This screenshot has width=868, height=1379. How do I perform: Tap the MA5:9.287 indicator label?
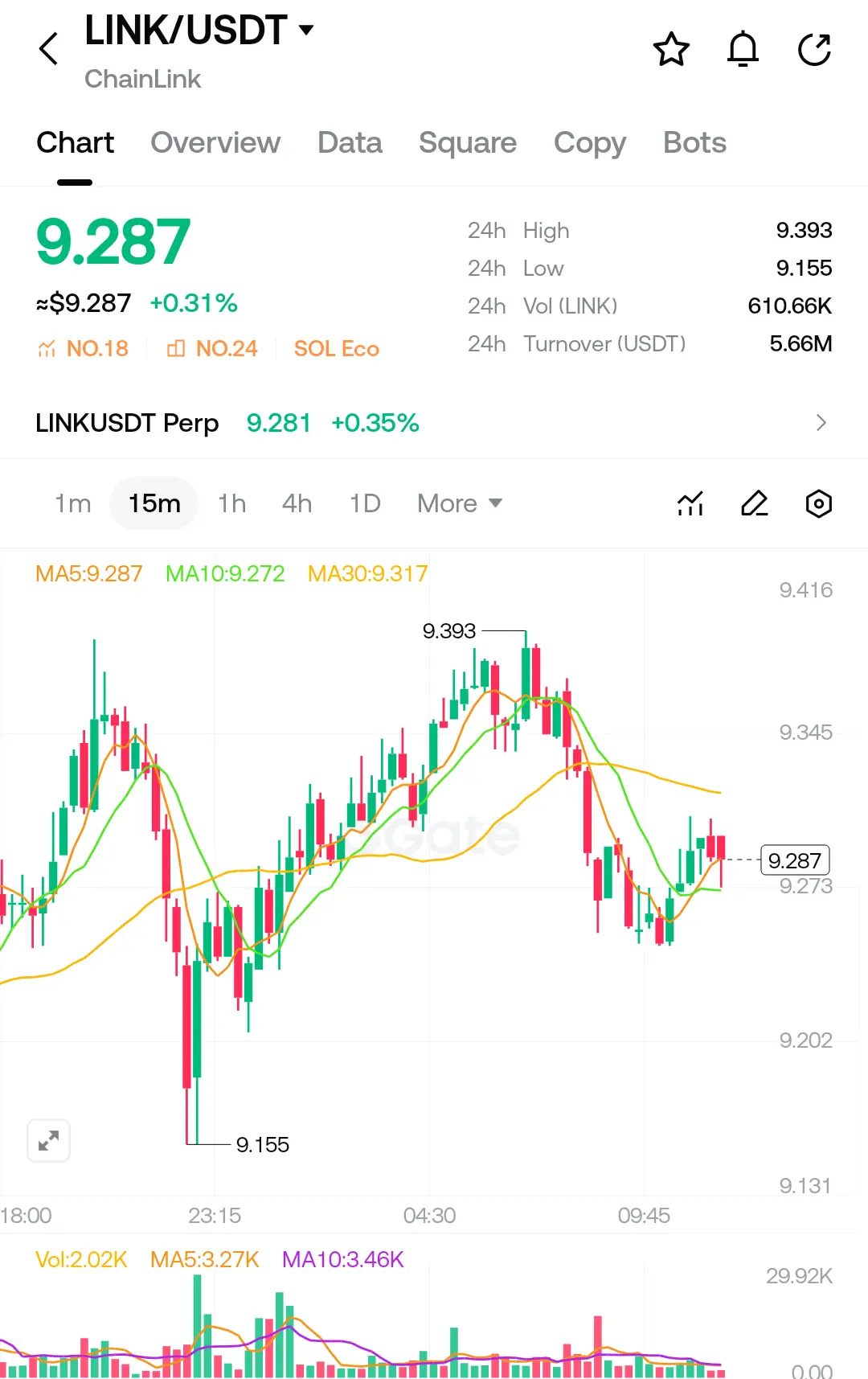pos(88,573)
